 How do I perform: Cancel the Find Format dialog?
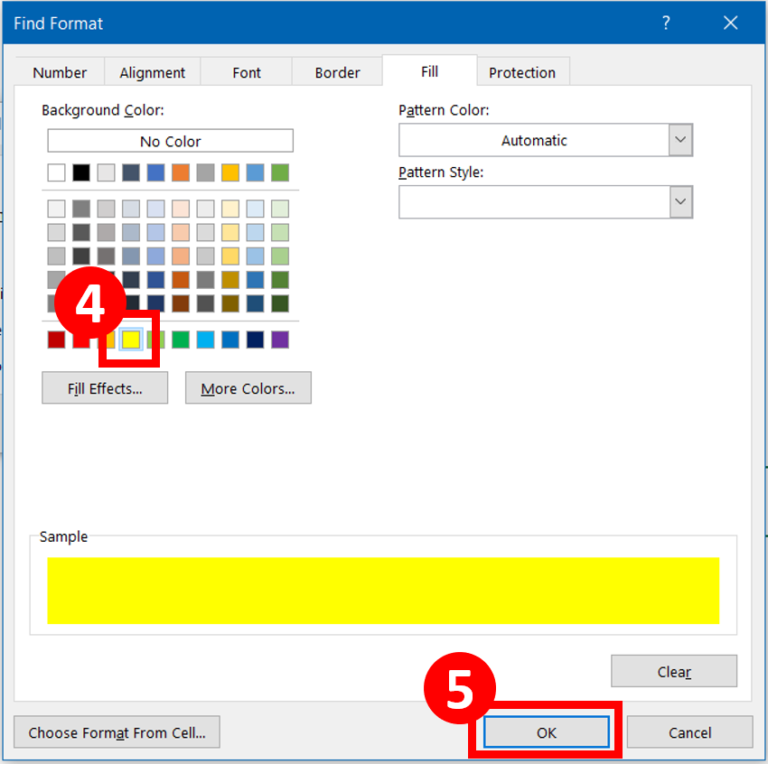coord(689,732)
